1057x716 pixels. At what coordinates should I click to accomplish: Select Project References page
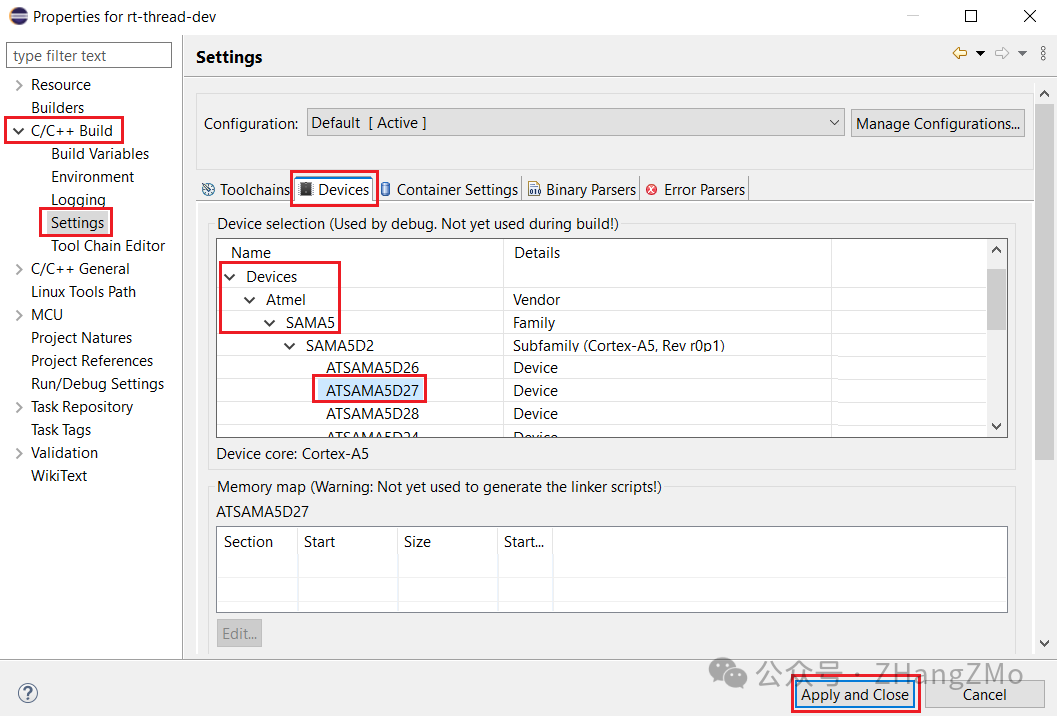[92, 361]
